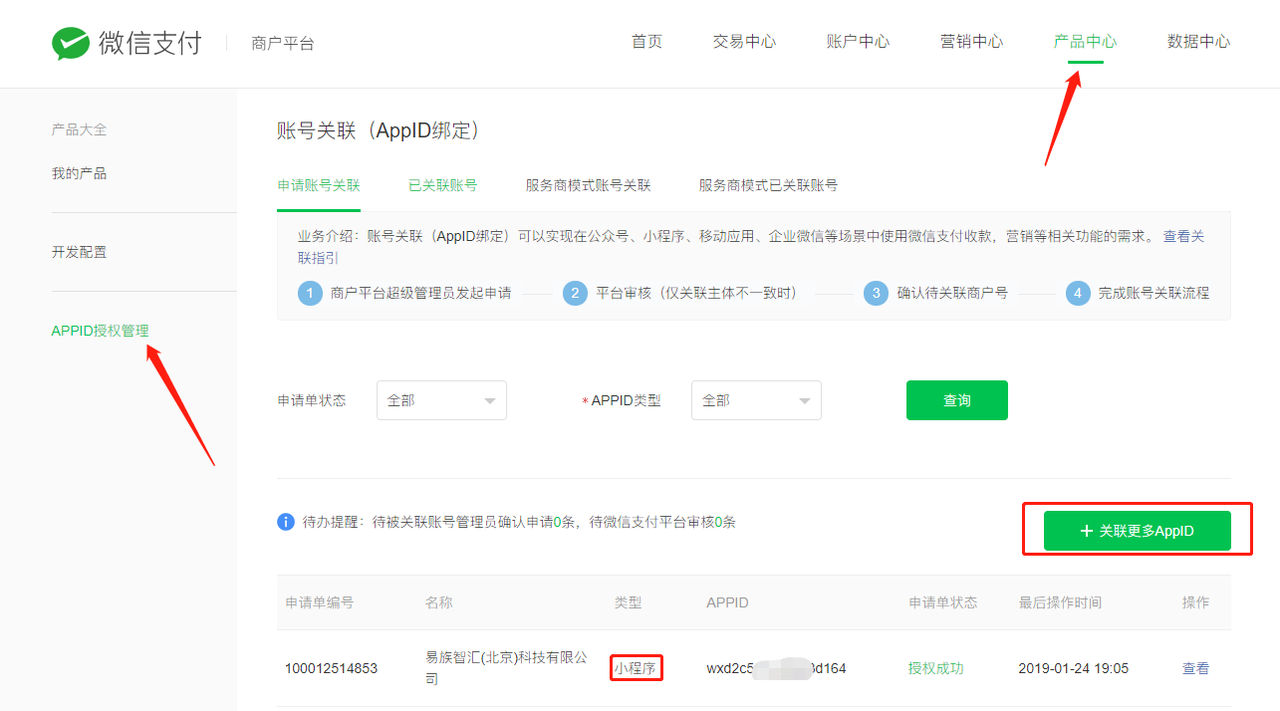The height and width of the screenshot is (711, 1280).
Task: Click step 3 circle icon 确认待关联商户号
Action: 876,293
